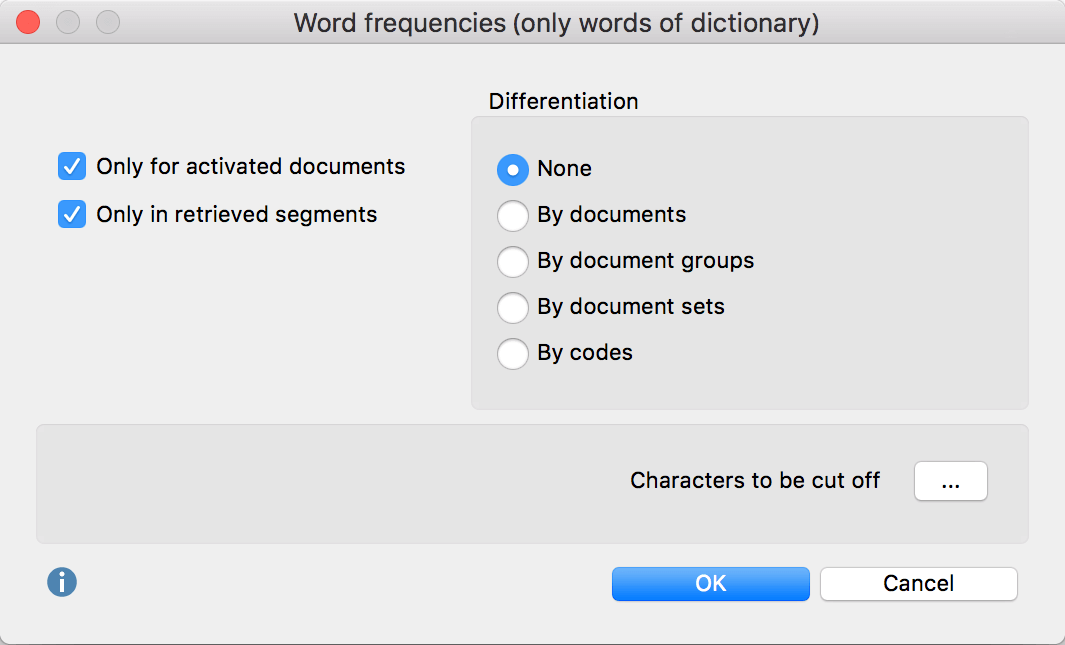This screenshot has width=1065, height=645.
Task: Choose By codes differentiation
Action: coord(513,354)
